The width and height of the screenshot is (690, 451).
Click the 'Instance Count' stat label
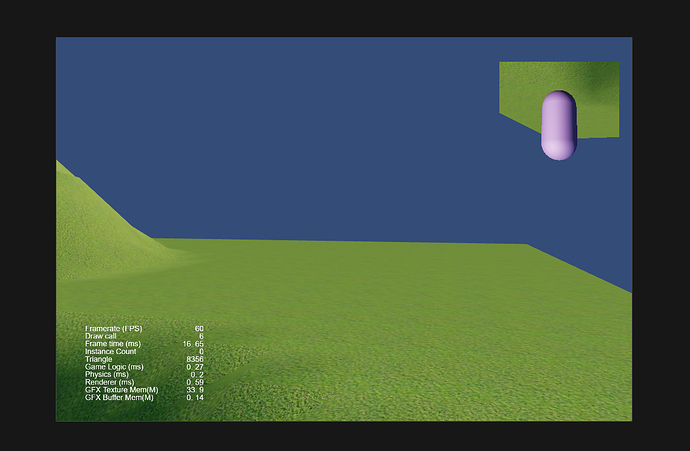(110, 352)
